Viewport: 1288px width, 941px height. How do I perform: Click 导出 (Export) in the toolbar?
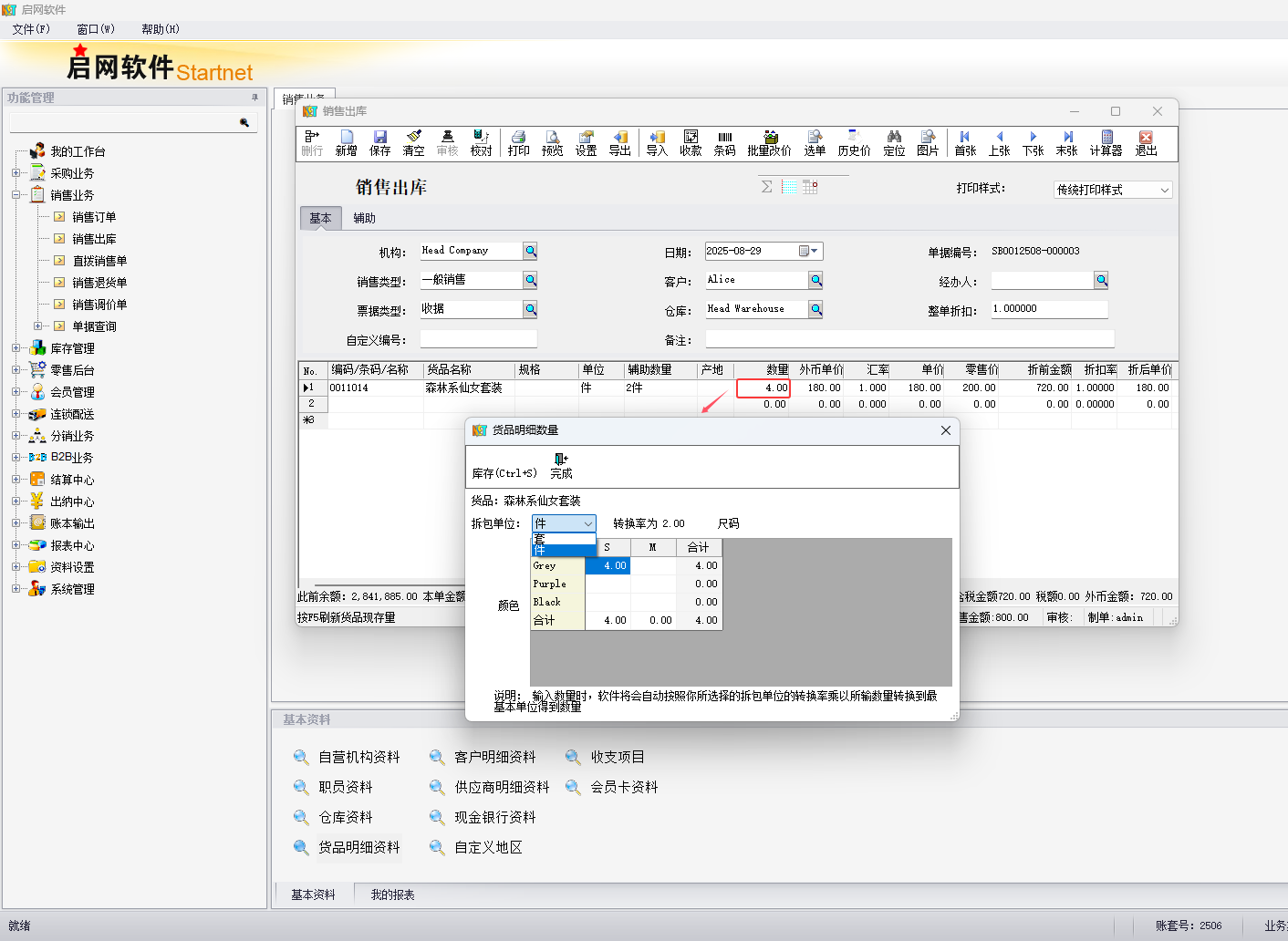coord(619,143)
